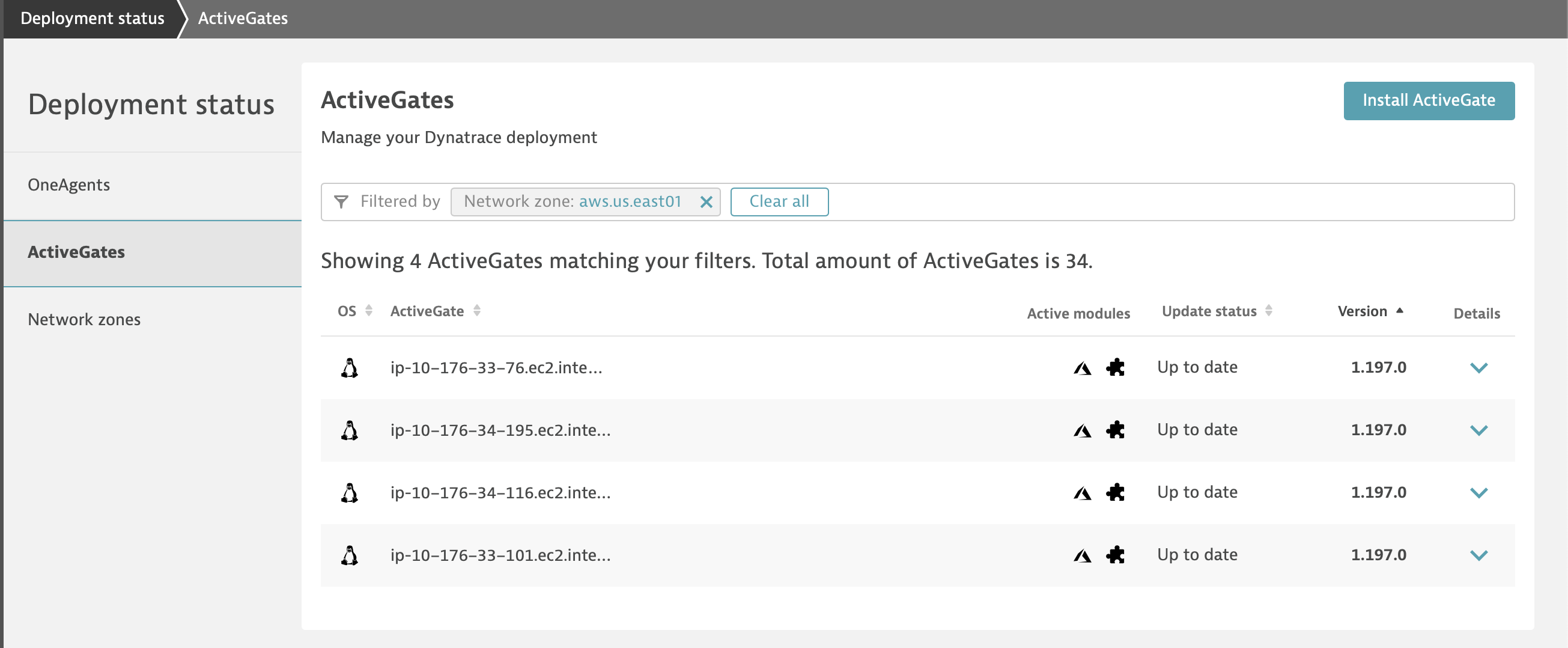The width and height of the screenshot is (1568, 648).
Task: Open ip-10-176-33-101.ec2.inte... ActiveGate
Action: pyautogui.click(x=500, y=555)
